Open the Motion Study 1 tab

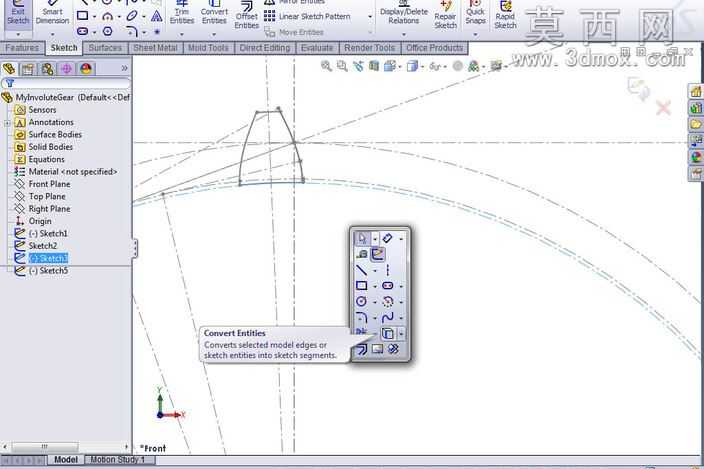tap(118, 460)
